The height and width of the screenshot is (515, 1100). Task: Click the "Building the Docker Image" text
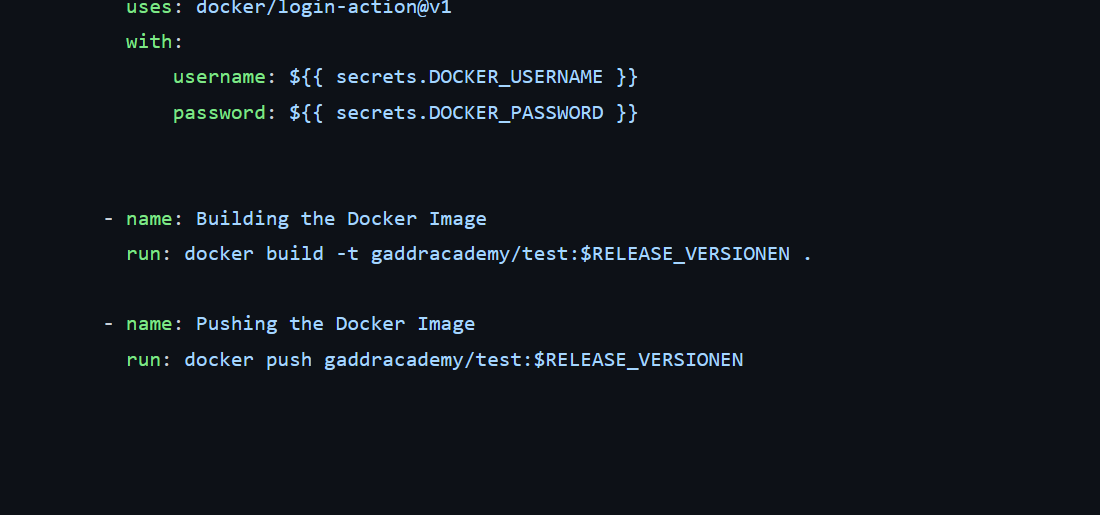click(x=341, y=218)
